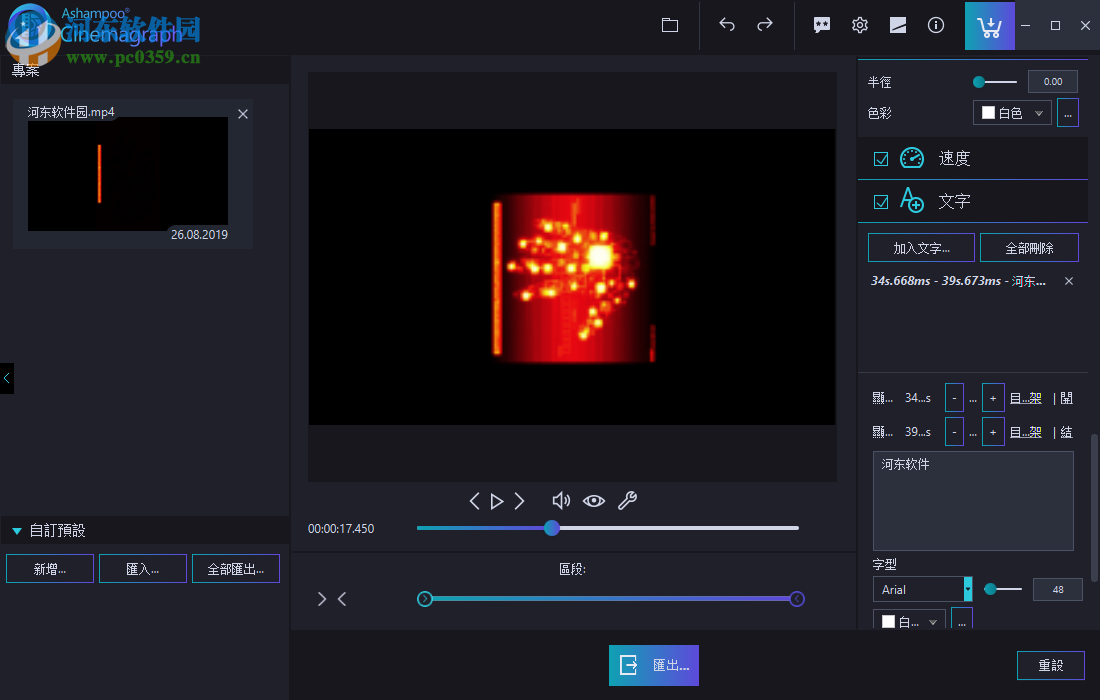Open the shopping cart purchase icon
This screenshot has width=1100, height=700.
[989, 27]
